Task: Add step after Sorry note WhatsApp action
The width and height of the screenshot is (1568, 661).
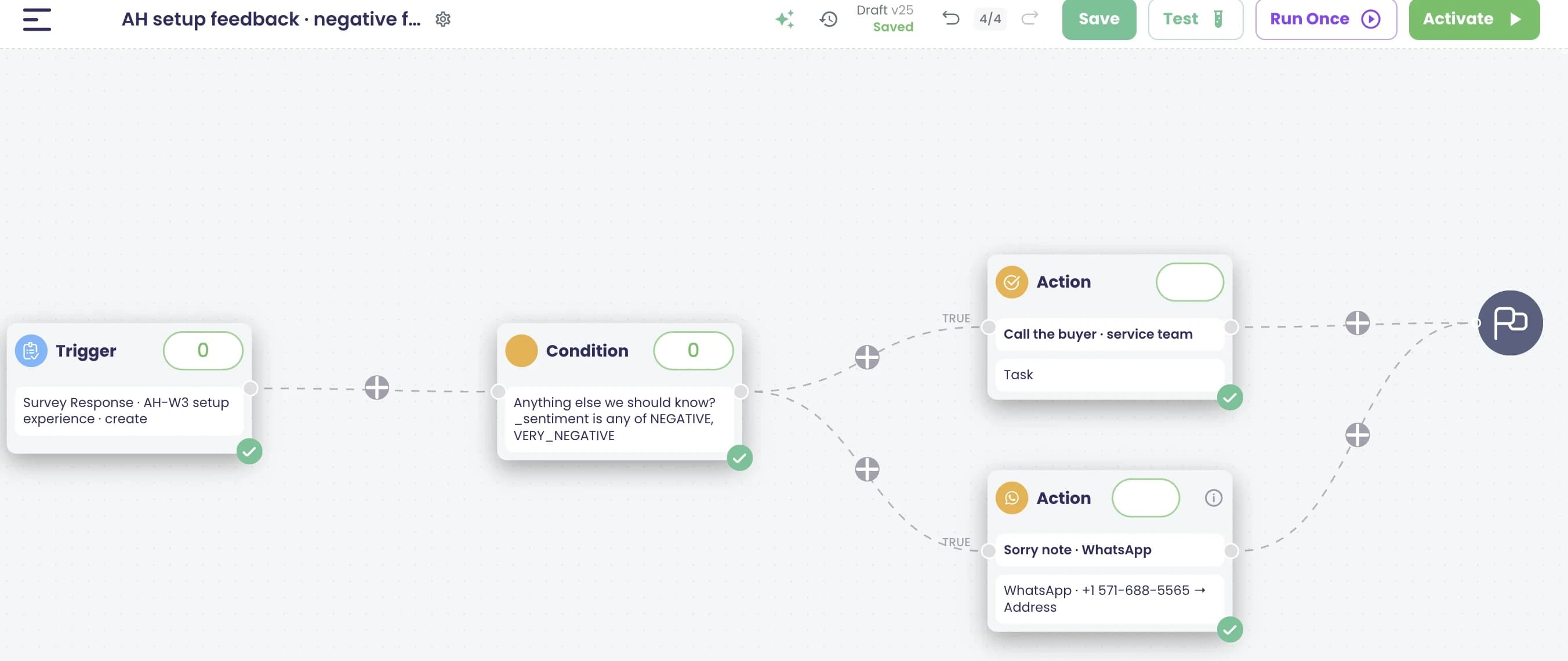Action: (x=1358, y=435)
